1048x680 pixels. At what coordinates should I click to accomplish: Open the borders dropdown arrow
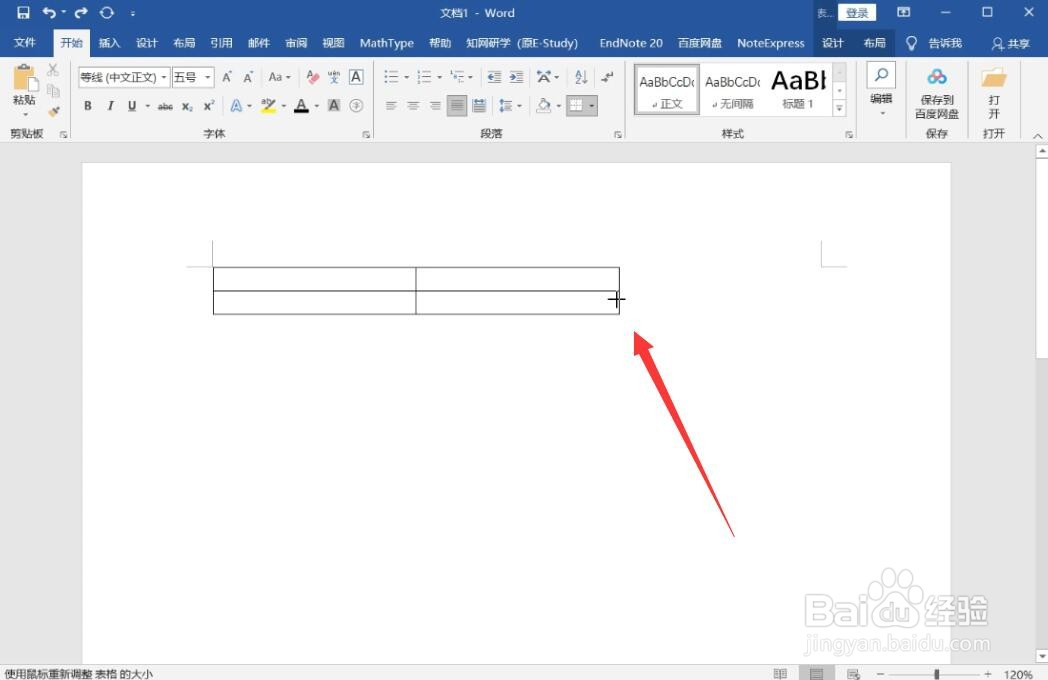(592, 106)
